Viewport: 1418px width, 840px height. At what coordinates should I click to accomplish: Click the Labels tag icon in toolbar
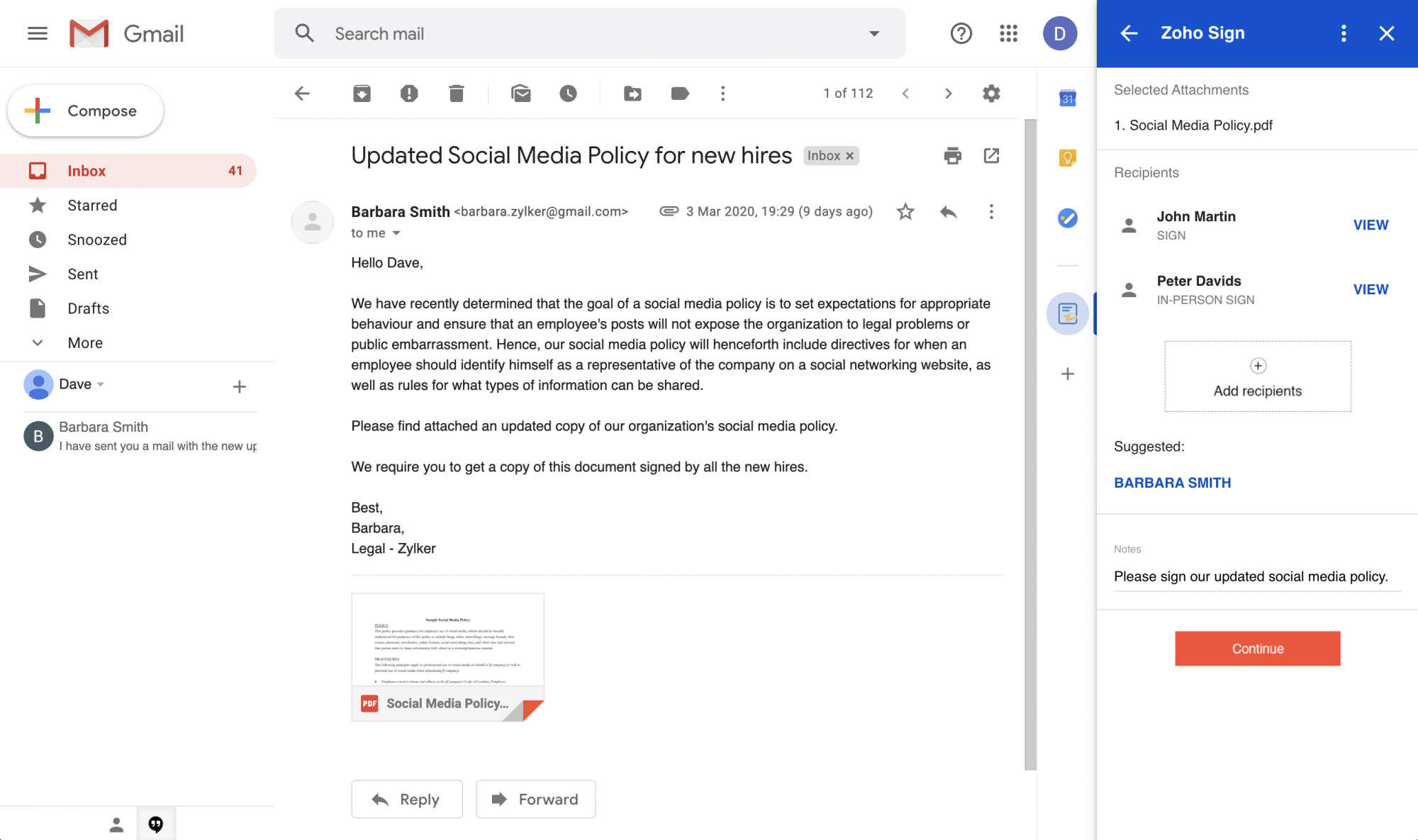pyautogui.click(x=679, y=93)
